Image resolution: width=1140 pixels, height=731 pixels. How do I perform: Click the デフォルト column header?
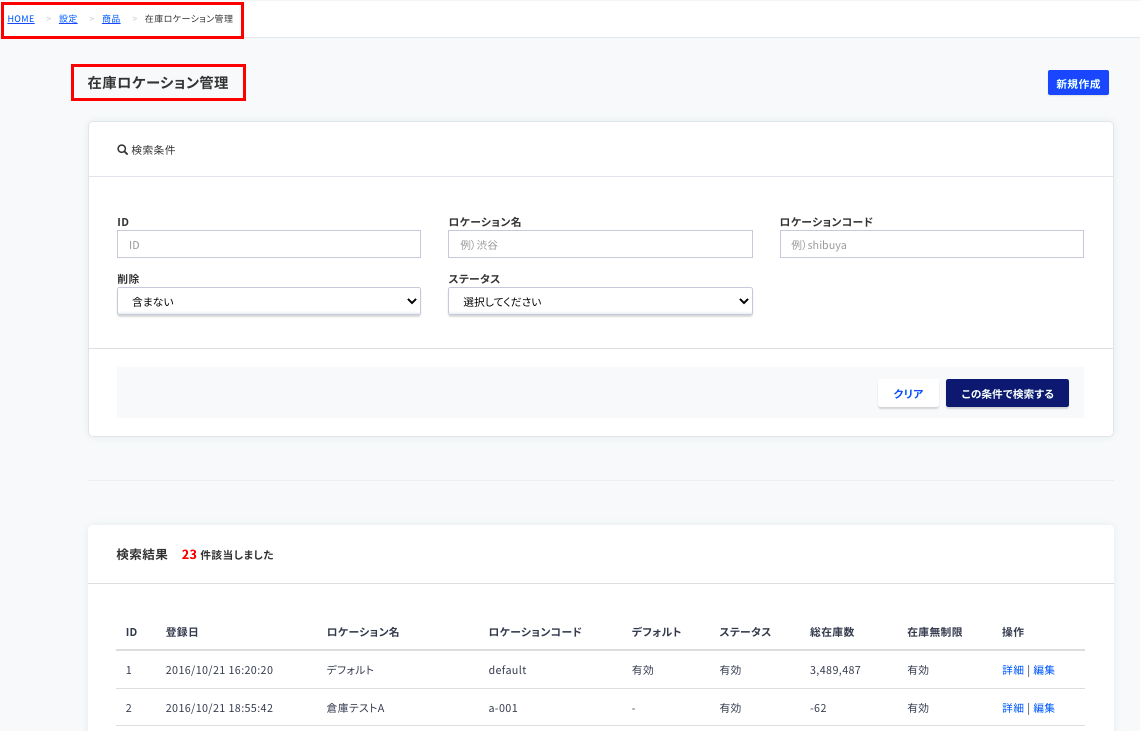click(657, 632)
